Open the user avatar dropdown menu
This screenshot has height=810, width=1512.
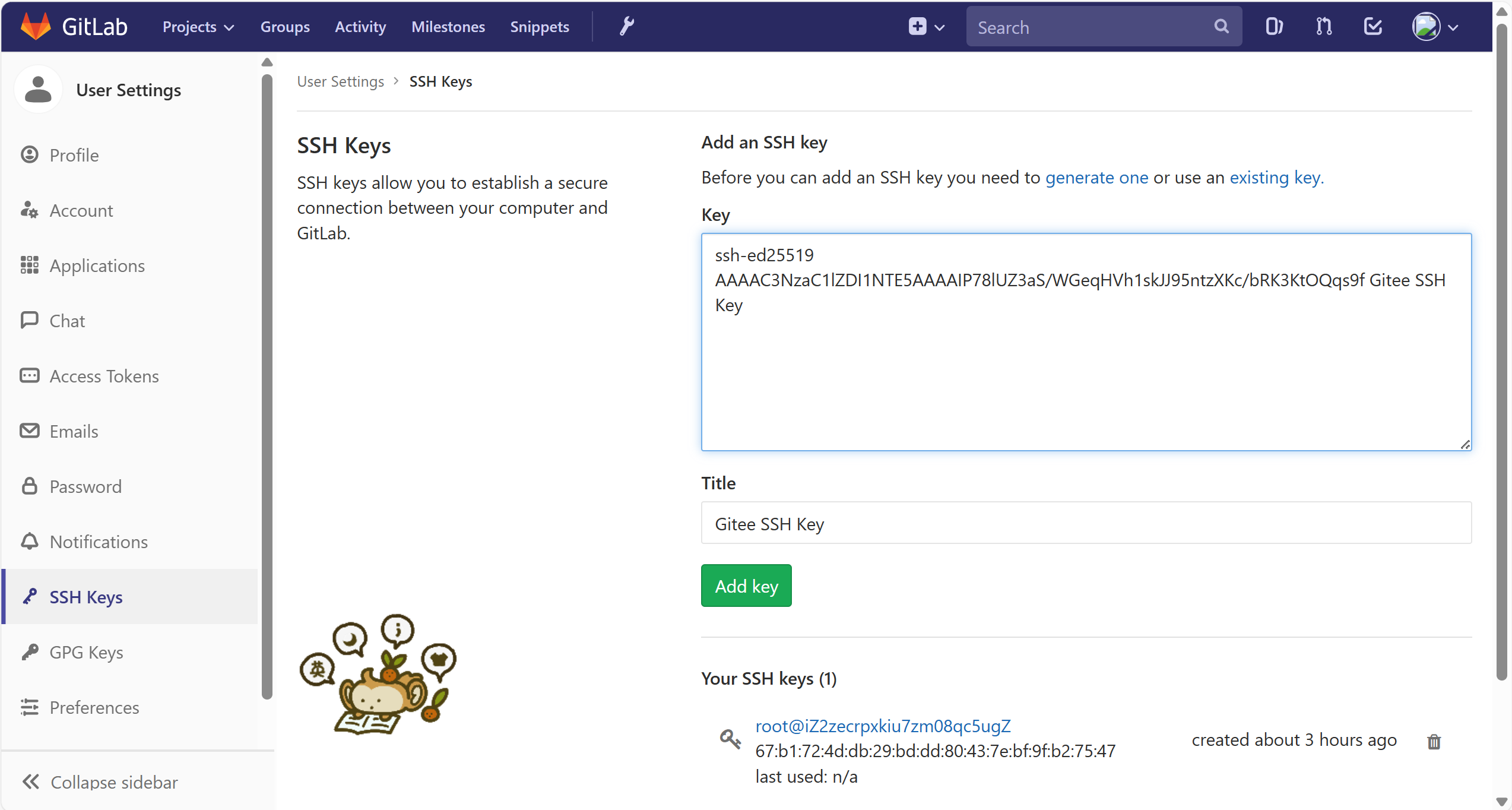click(x=1434, y=27)
